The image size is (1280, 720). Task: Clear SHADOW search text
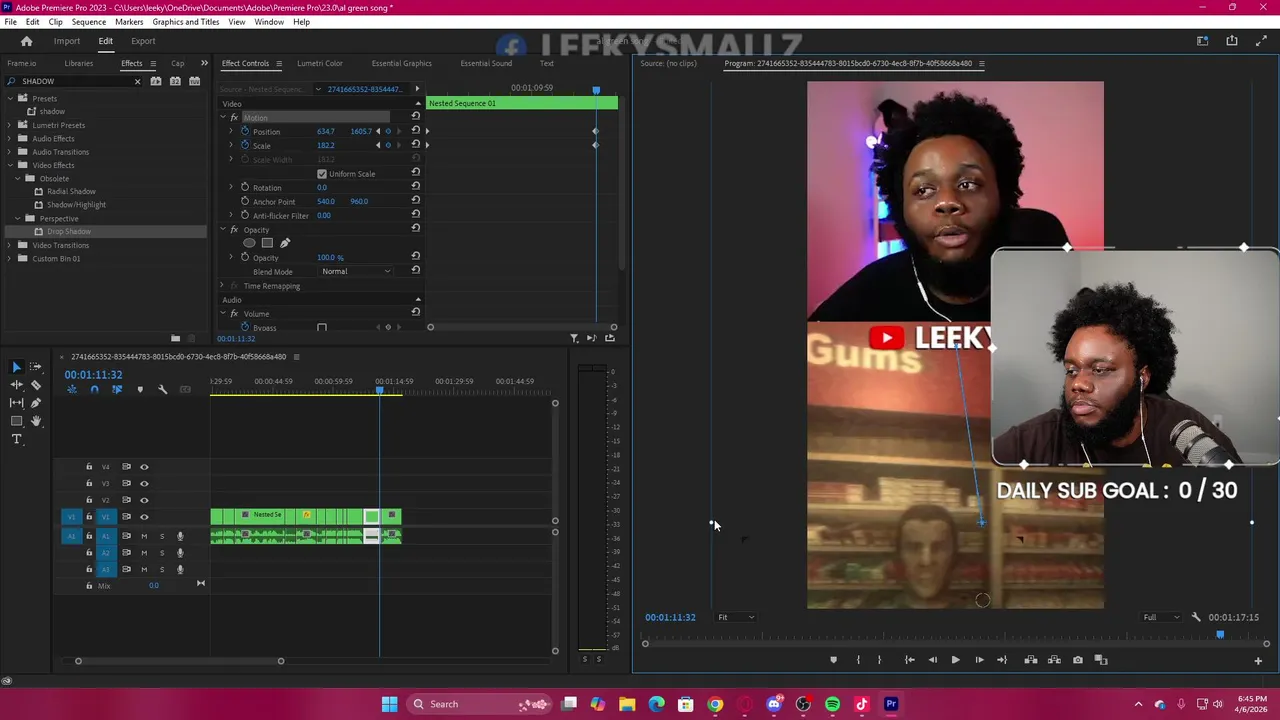[137, 81]
